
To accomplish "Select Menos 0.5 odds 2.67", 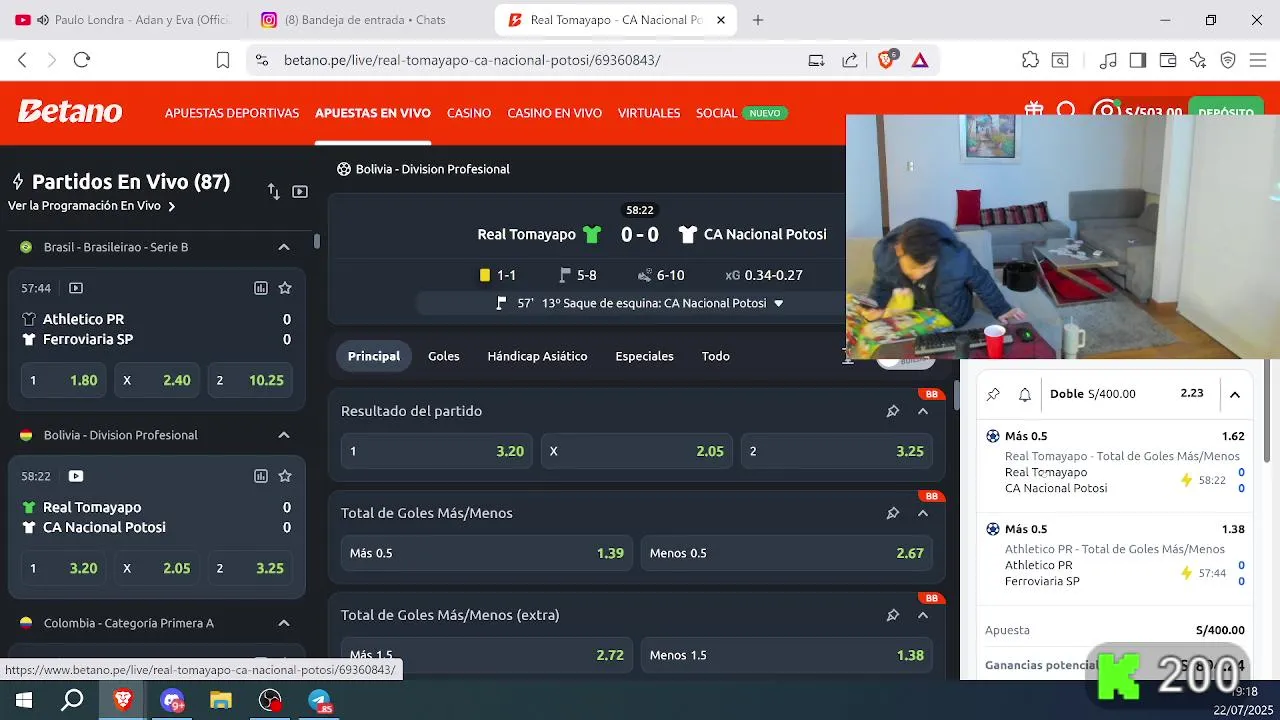I will pos(787,553).
